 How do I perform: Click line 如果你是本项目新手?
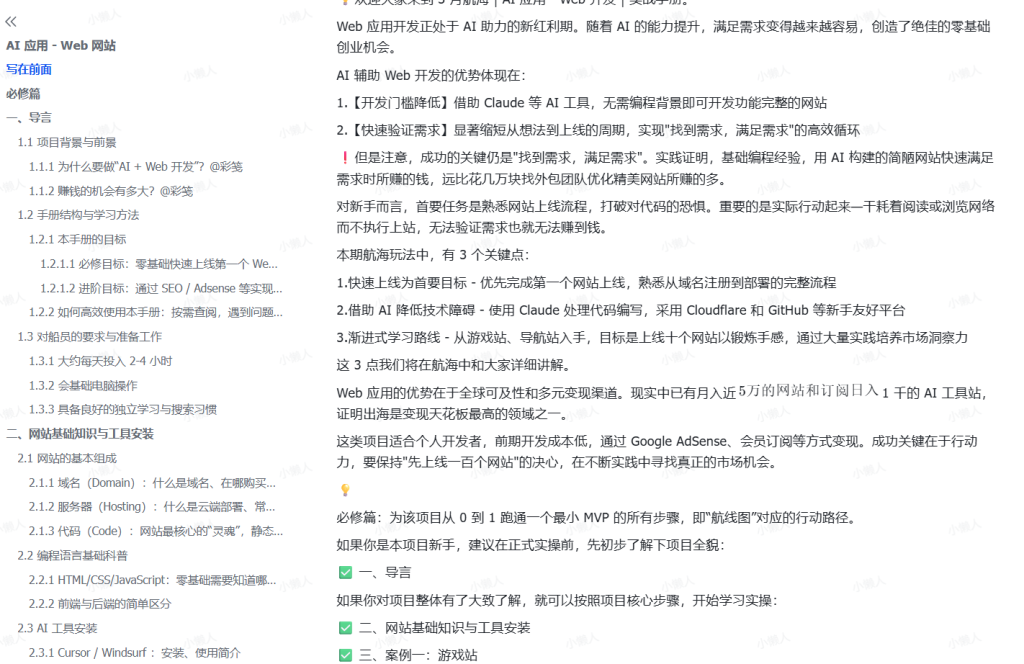pyautogui.click(x=530, y=546)
